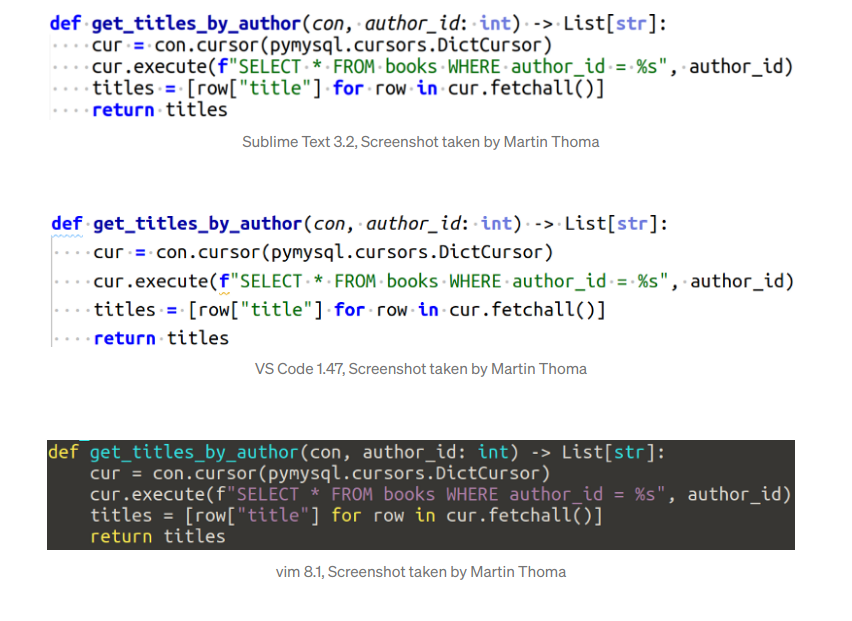
Task: Click the 'def get_titles_by_author' line in the vim screenshot
Action: [x=356, y=452]
